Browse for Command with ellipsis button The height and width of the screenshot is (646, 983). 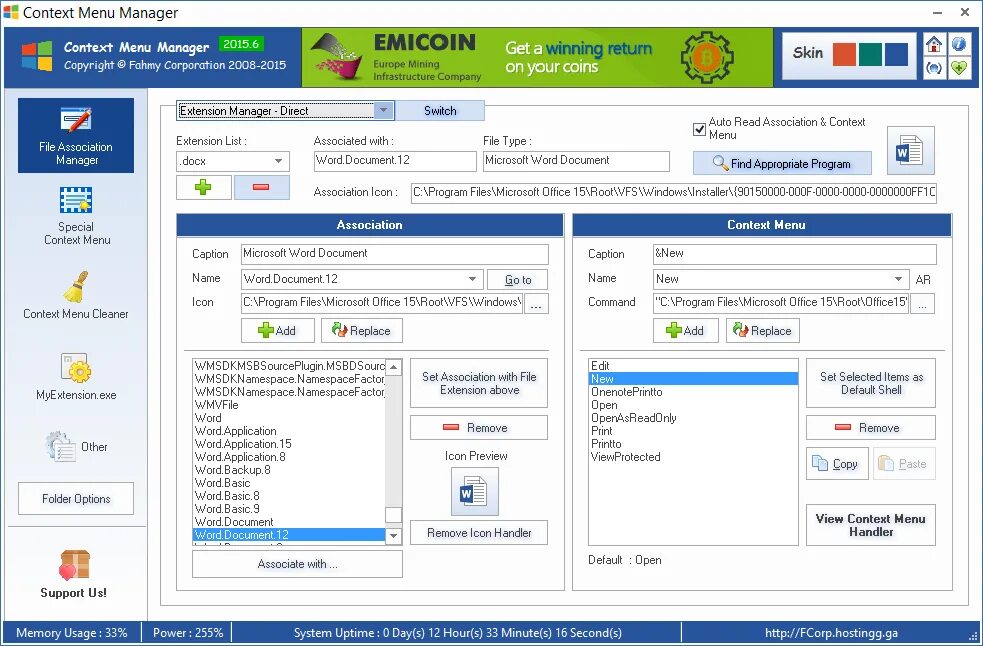point(922,304)
